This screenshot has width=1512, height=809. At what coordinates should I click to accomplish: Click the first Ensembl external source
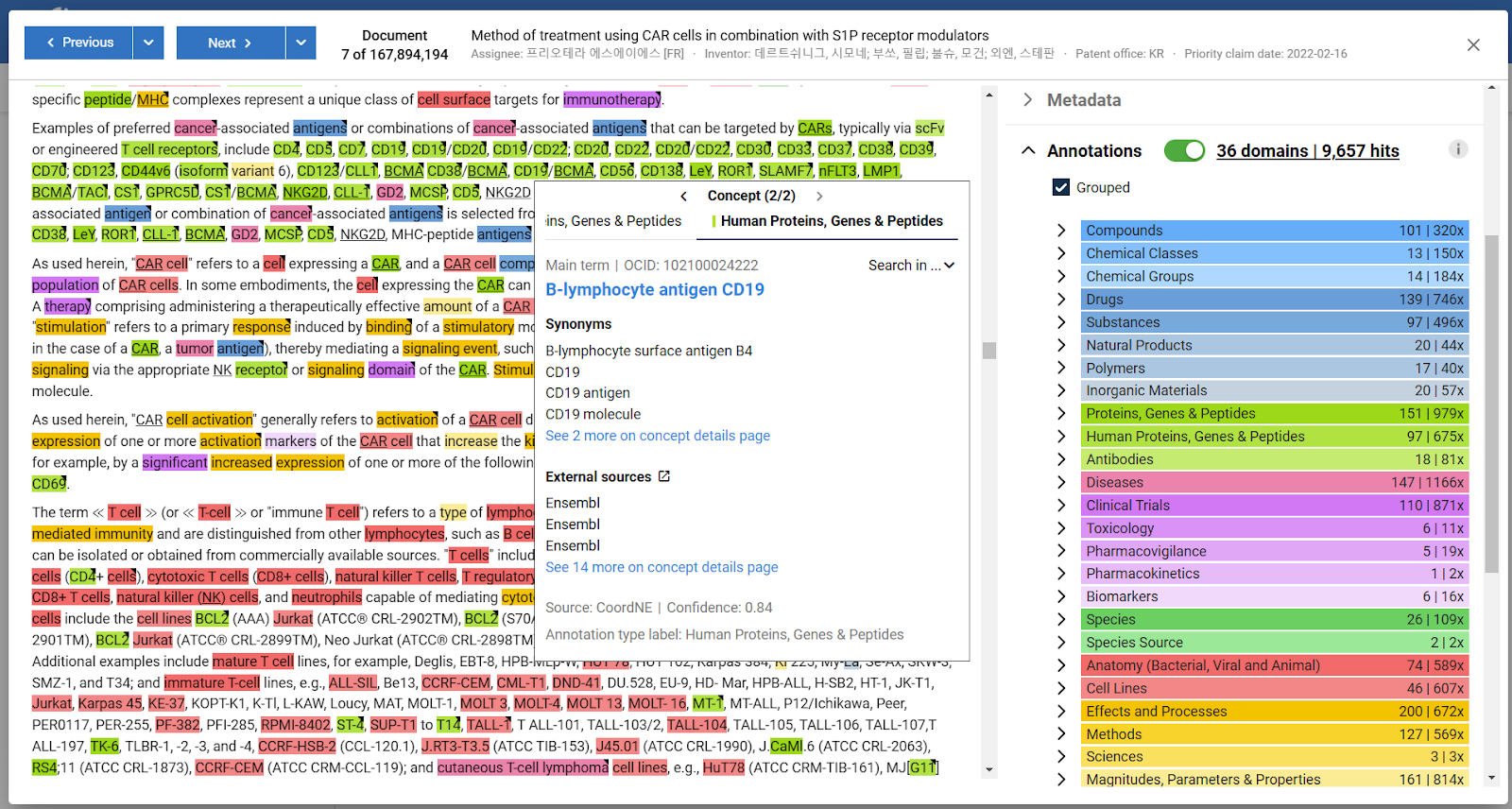click(x=573, y=503)
